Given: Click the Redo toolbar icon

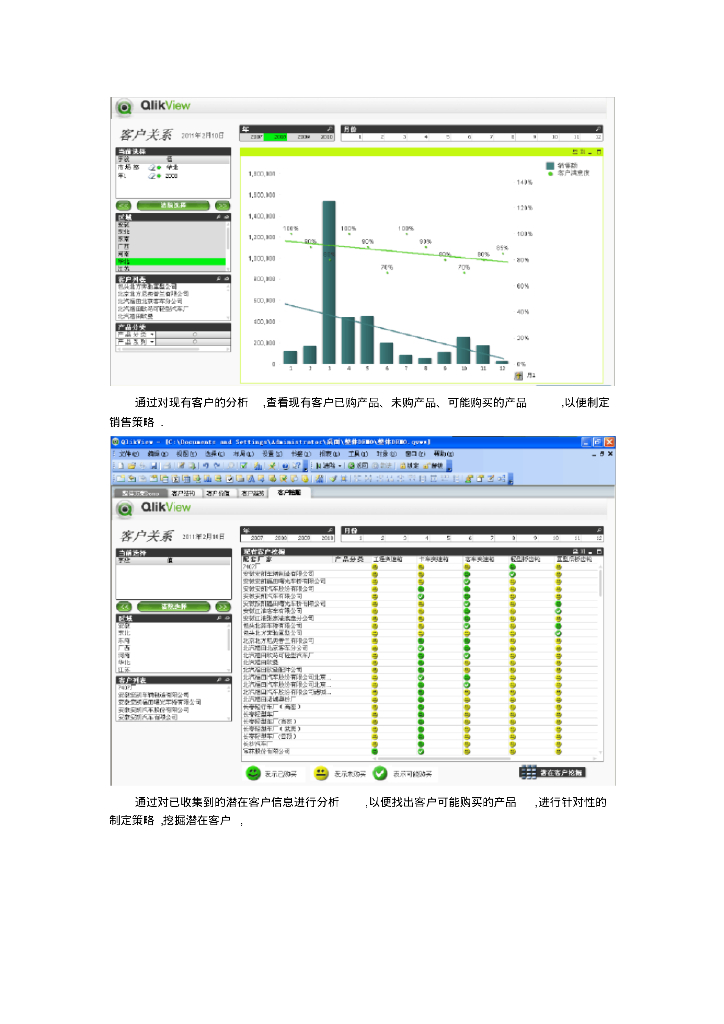Looking at the screenshot, I should click(x=217, y=466).
